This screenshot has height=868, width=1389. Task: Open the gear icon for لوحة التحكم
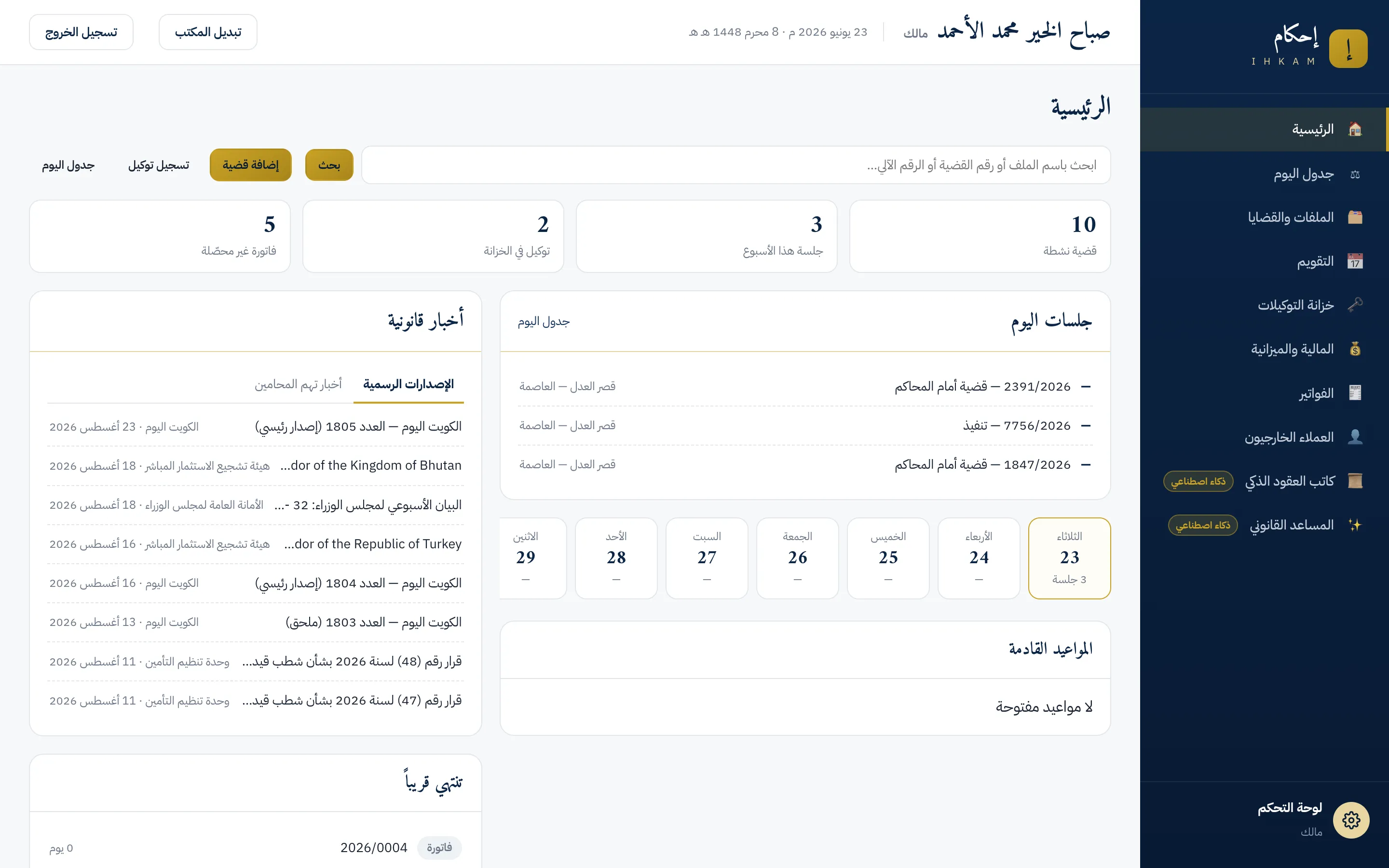[x=1350, y=820]
